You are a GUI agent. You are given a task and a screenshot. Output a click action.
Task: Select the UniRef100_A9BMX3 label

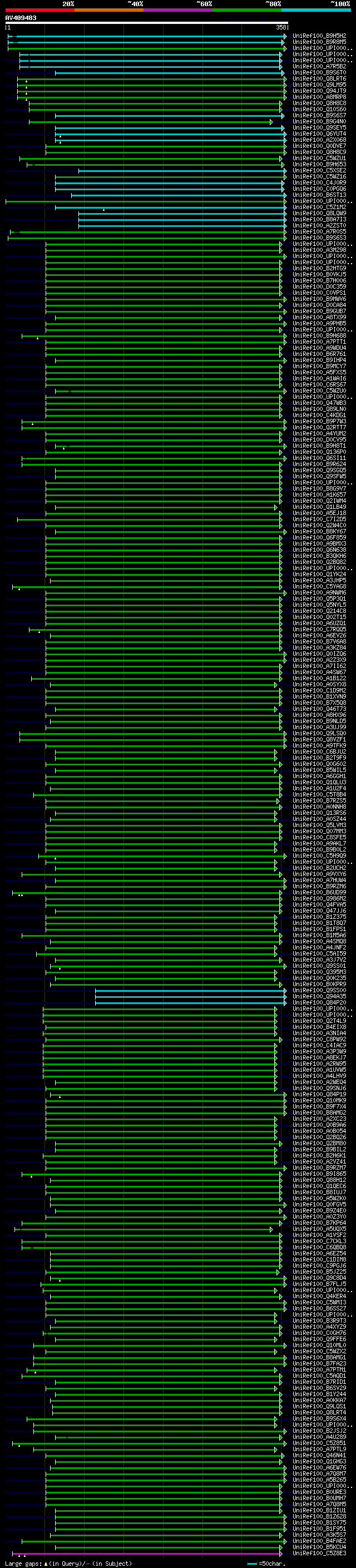click(319, 544)
